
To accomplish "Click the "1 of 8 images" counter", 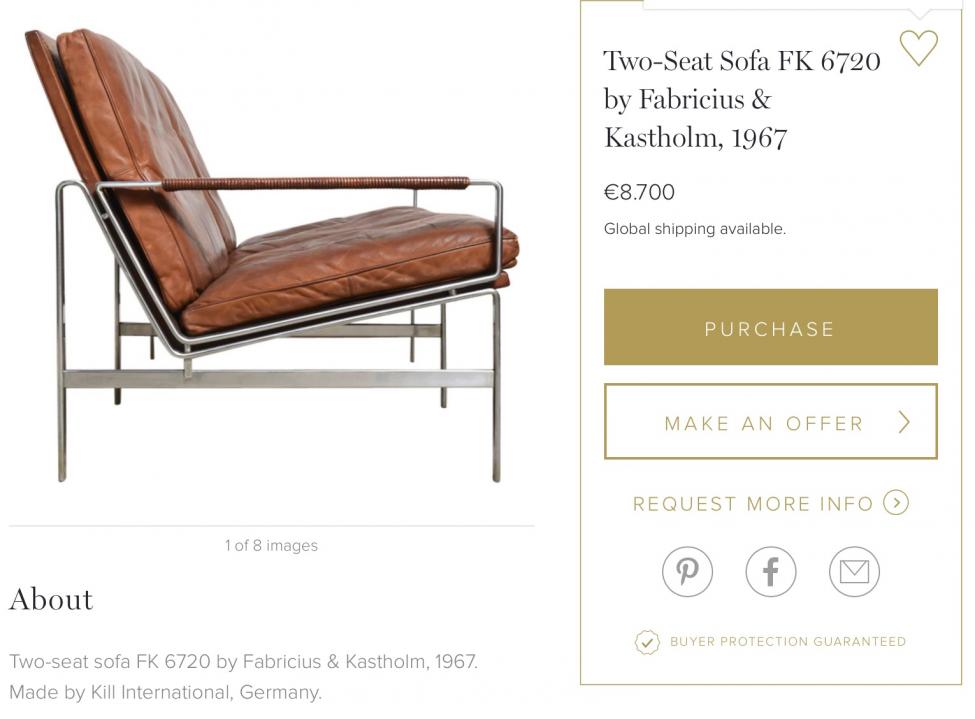I will [x=271, y=545].
